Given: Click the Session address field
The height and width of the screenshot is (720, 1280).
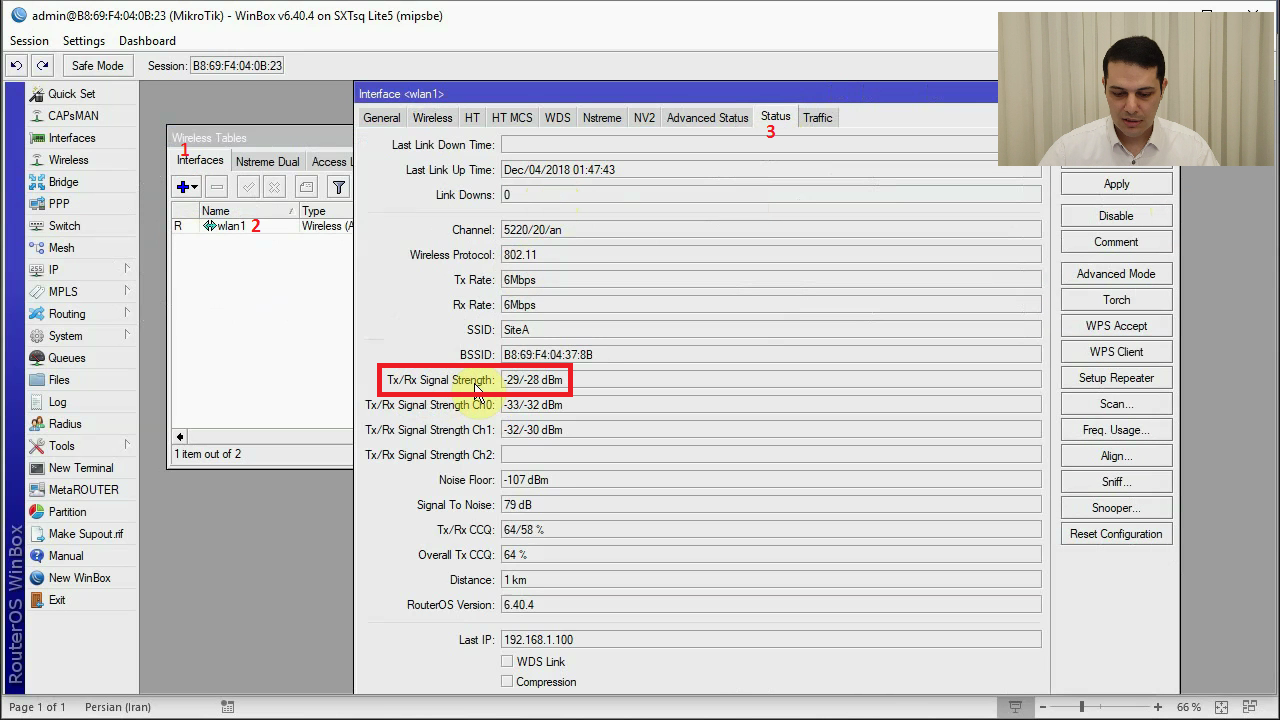Looking at the screenshot, I should 237,66.
